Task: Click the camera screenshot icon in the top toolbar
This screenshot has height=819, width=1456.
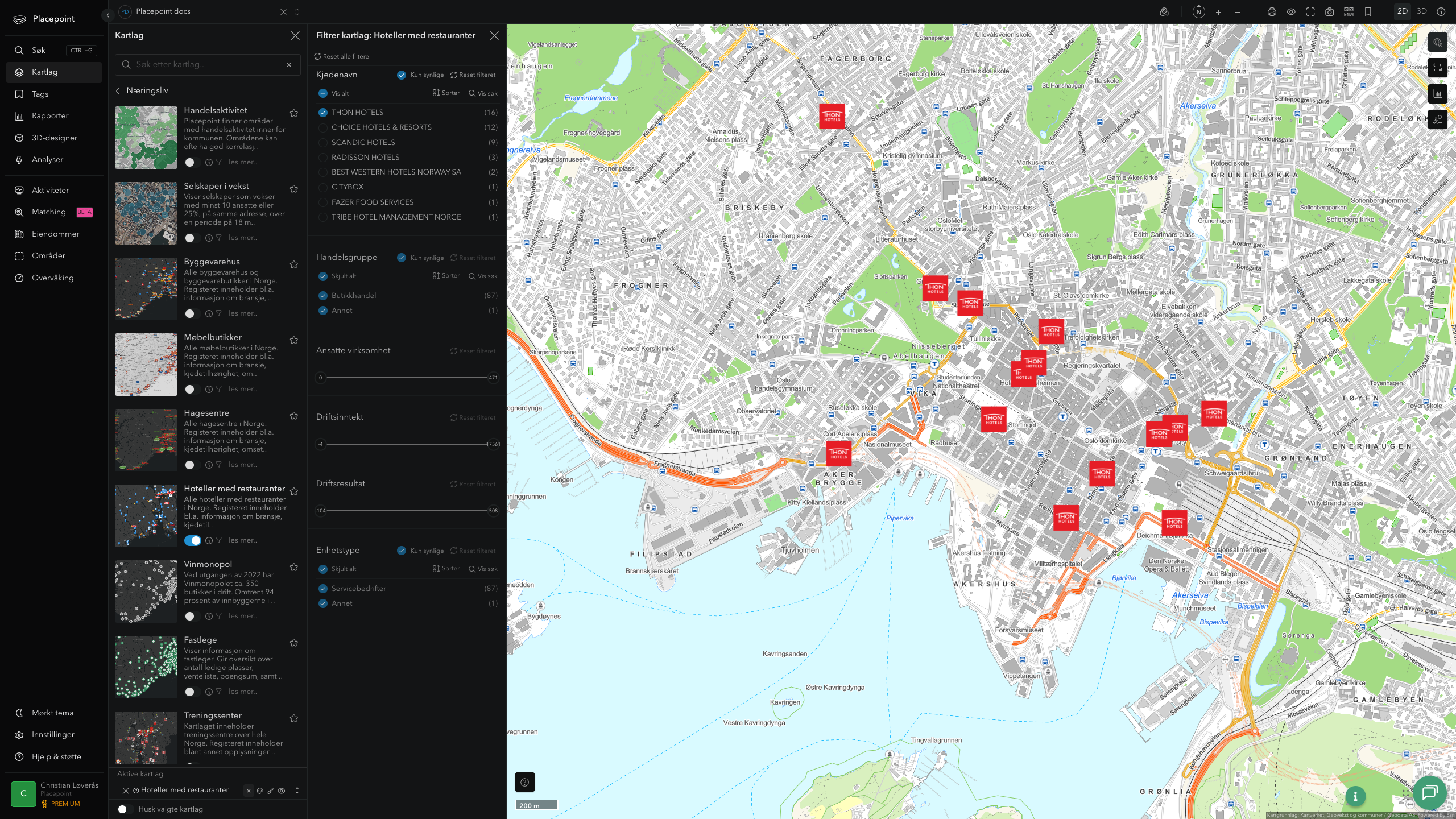Action: click(x=1329, y=12)
